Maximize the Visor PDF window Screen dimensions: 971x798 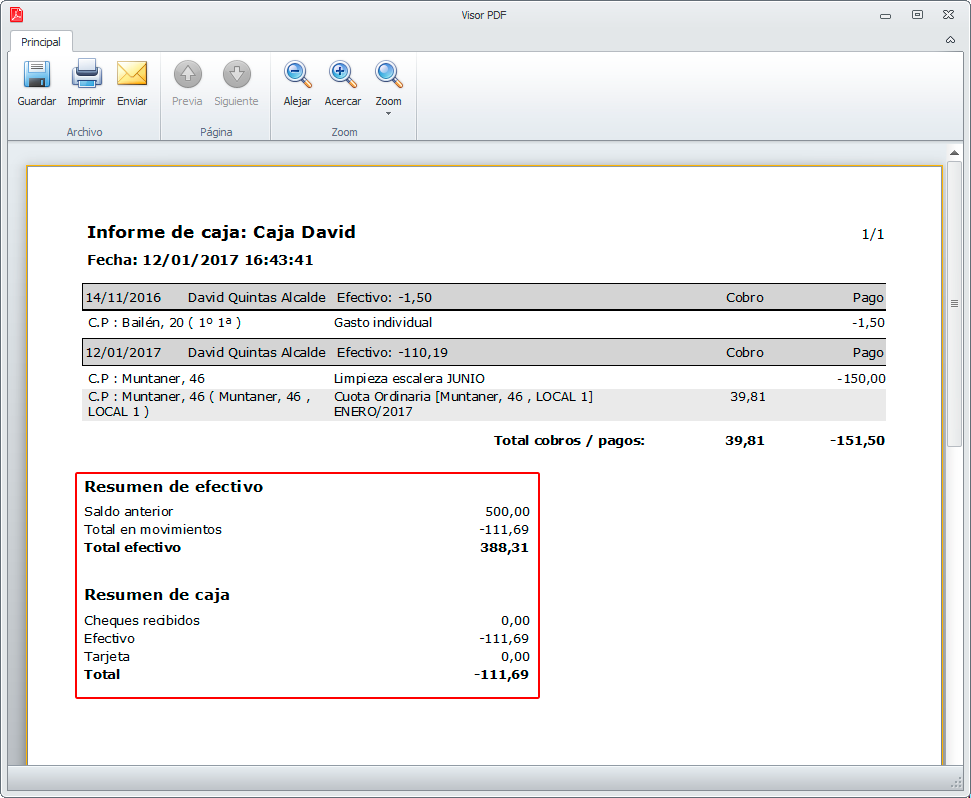click(917, 15)
